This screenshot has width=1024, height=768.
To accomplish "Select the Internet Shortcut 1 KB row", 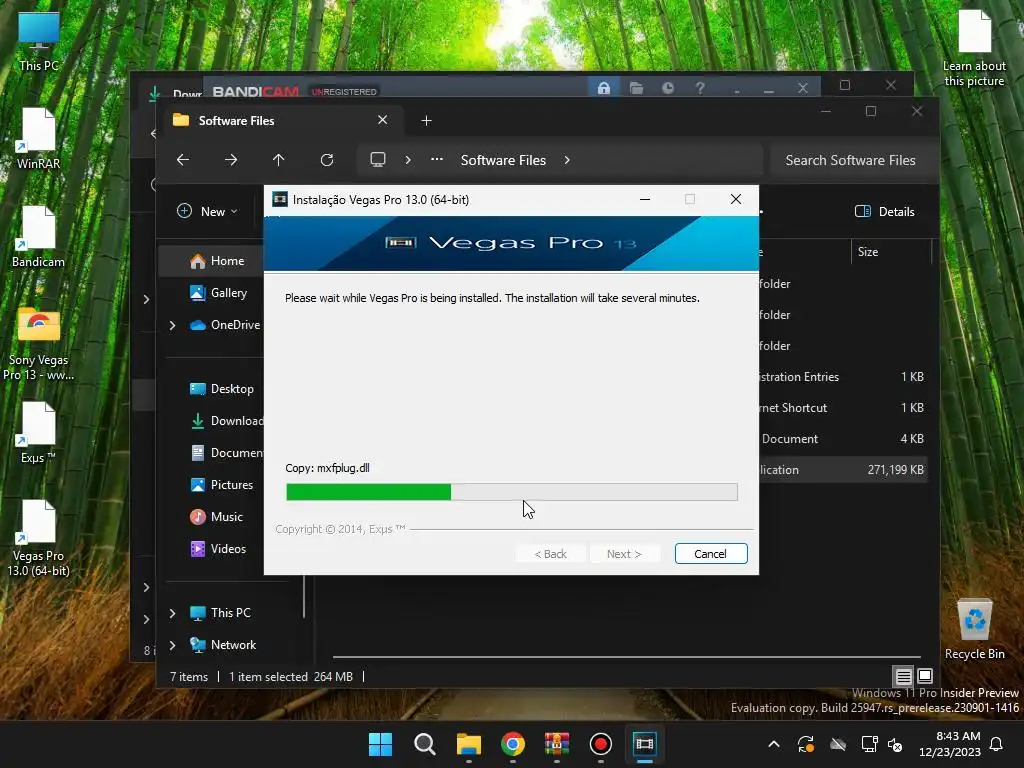I will 843,408.
